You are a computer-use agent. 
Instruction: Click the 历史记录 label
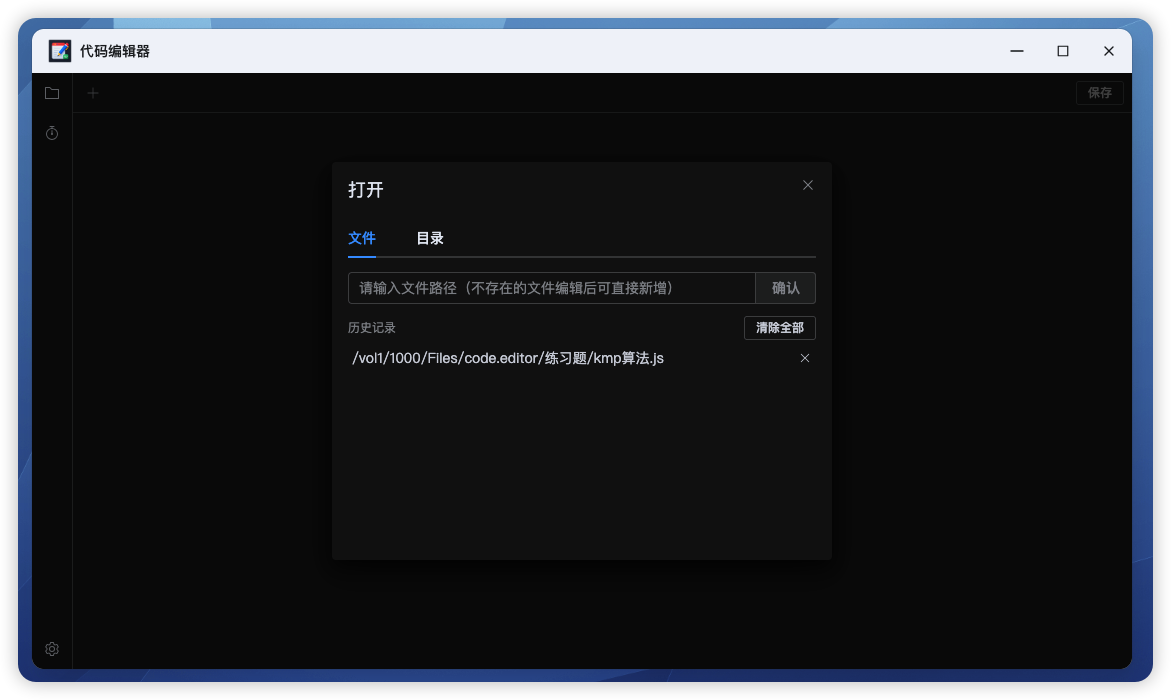(372, 328)
